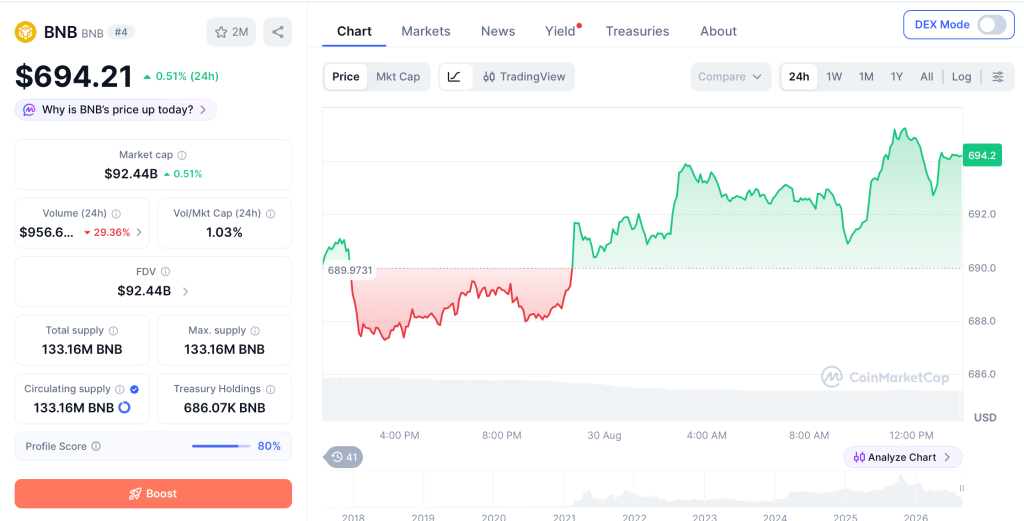Expand the FDV details chevron

[185, 291]
